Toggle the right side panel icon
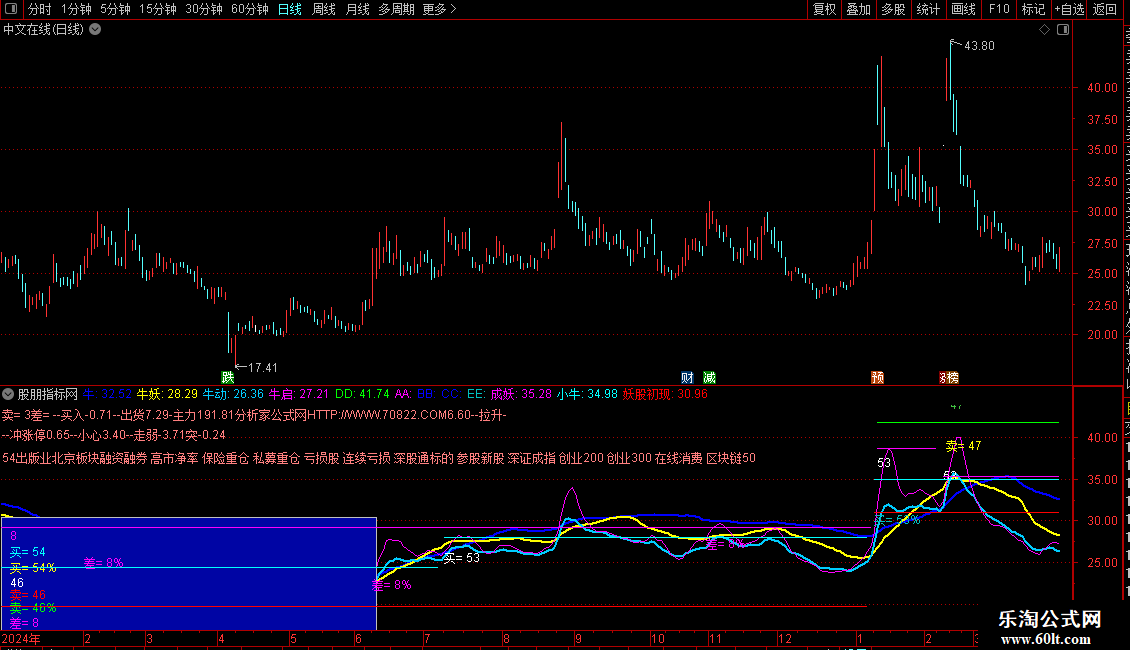 [1063, 30]
